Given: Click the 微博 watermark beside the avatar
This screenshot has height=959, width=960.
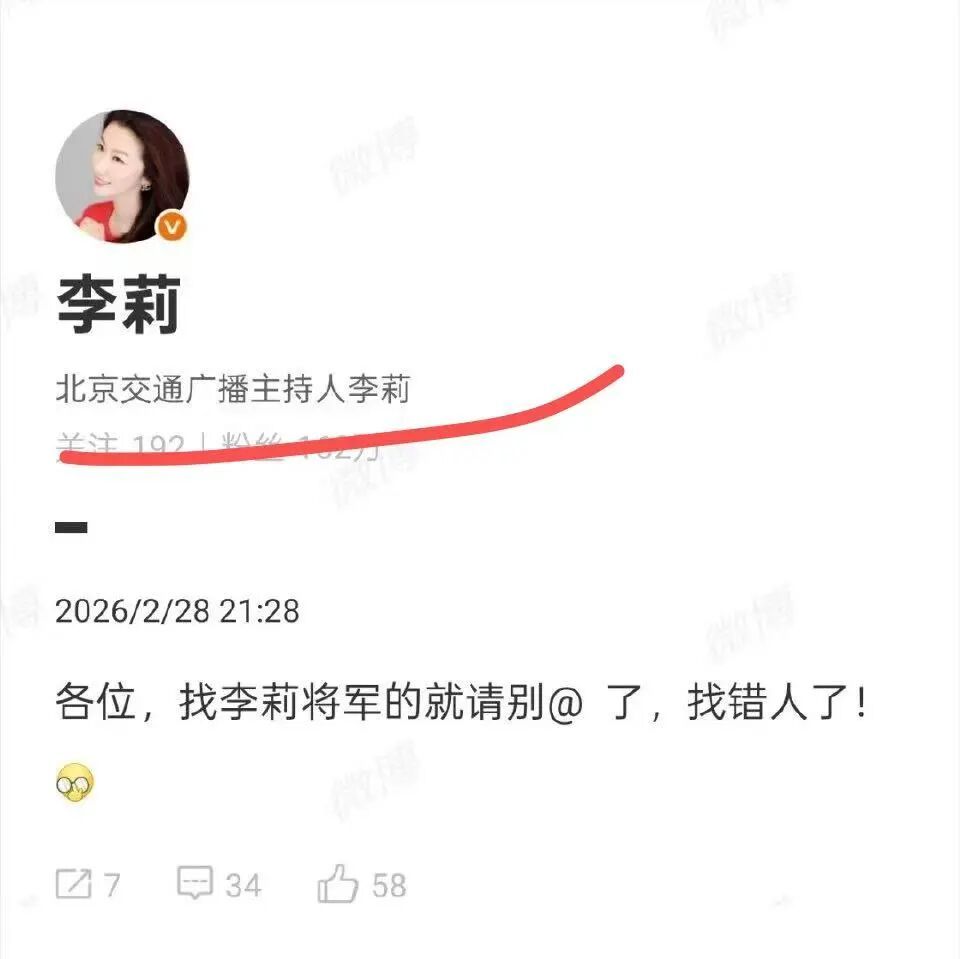Looking at the screenshot, I should pyautogui.click(x=375, y=156).
